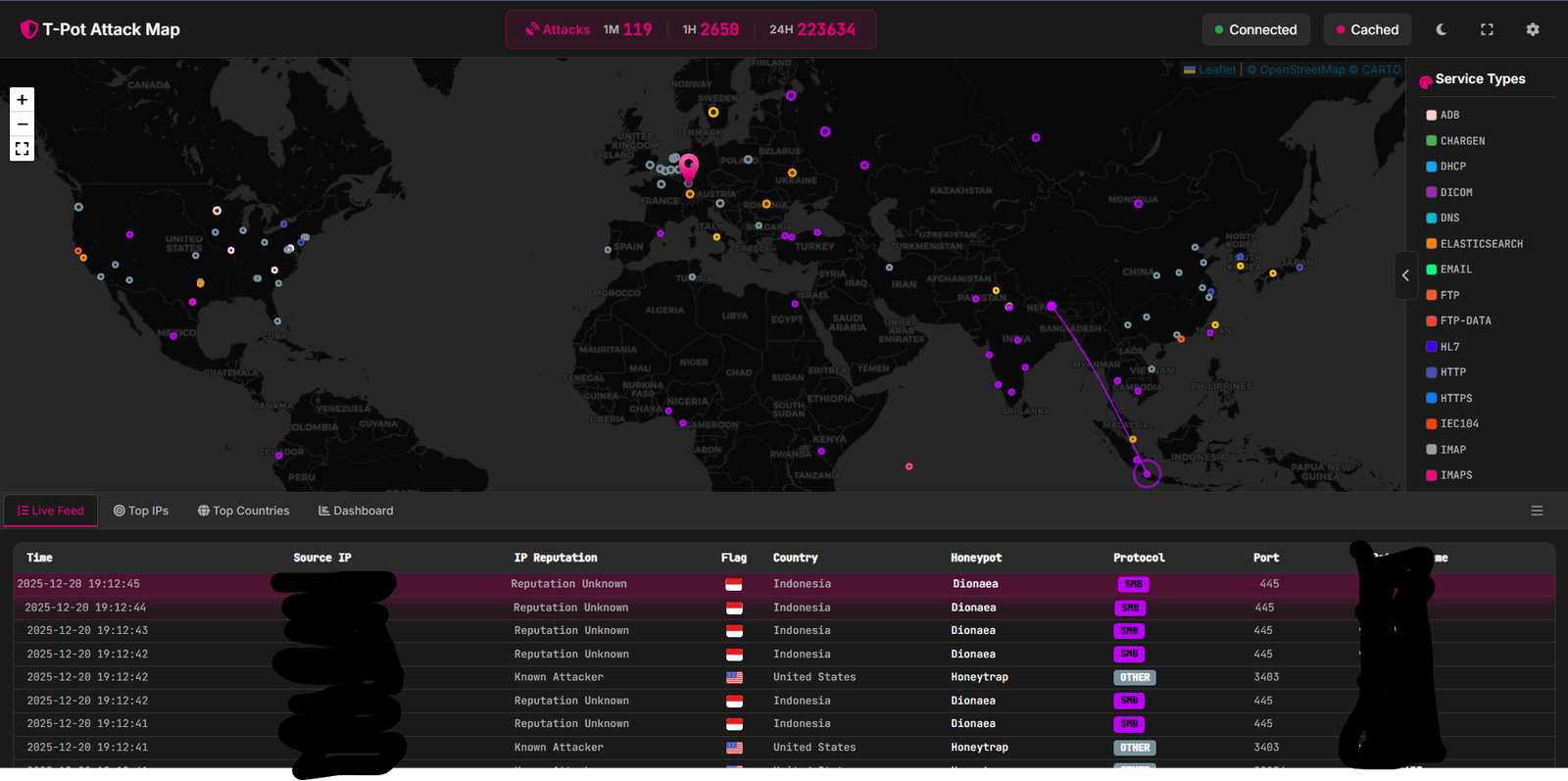
Task: Follow the OpenStreetMap attribution link
Action: tap(1301, 70)
